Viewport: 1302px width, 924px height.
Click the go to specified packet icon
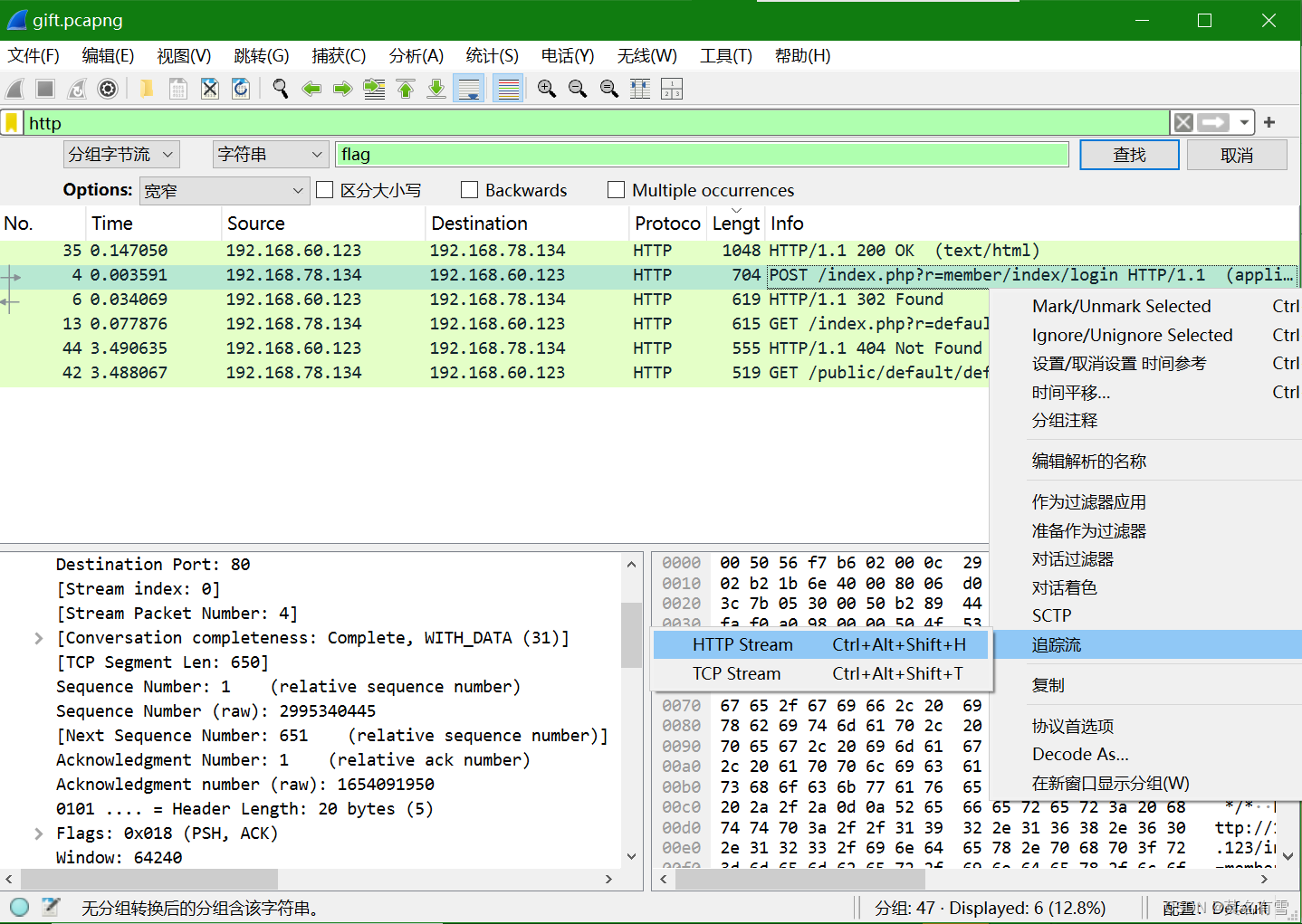pos(374,89)
